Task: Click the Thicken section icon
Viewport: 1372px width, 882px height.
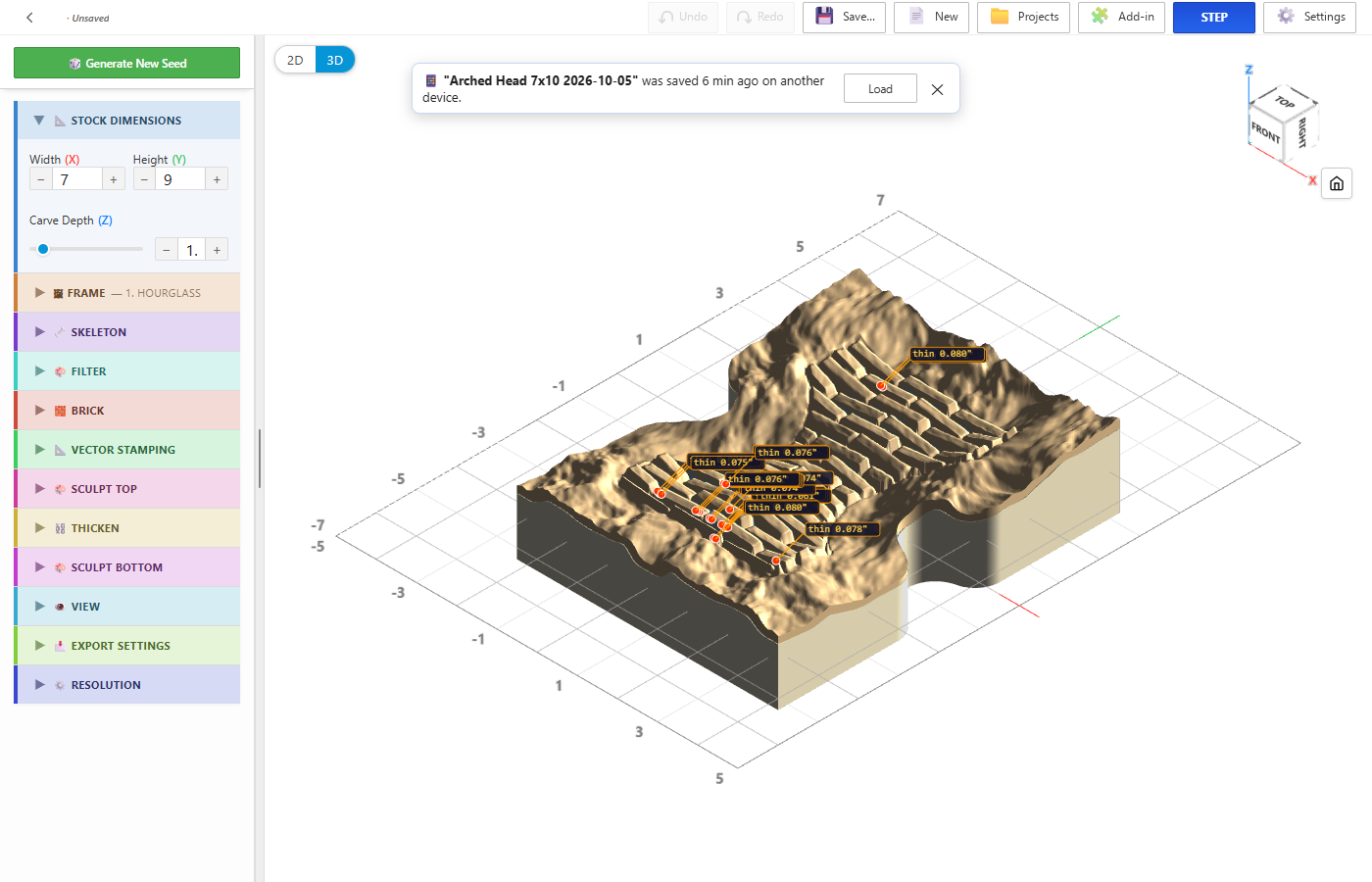Action: pyautogui.click(x=60, y=528)
